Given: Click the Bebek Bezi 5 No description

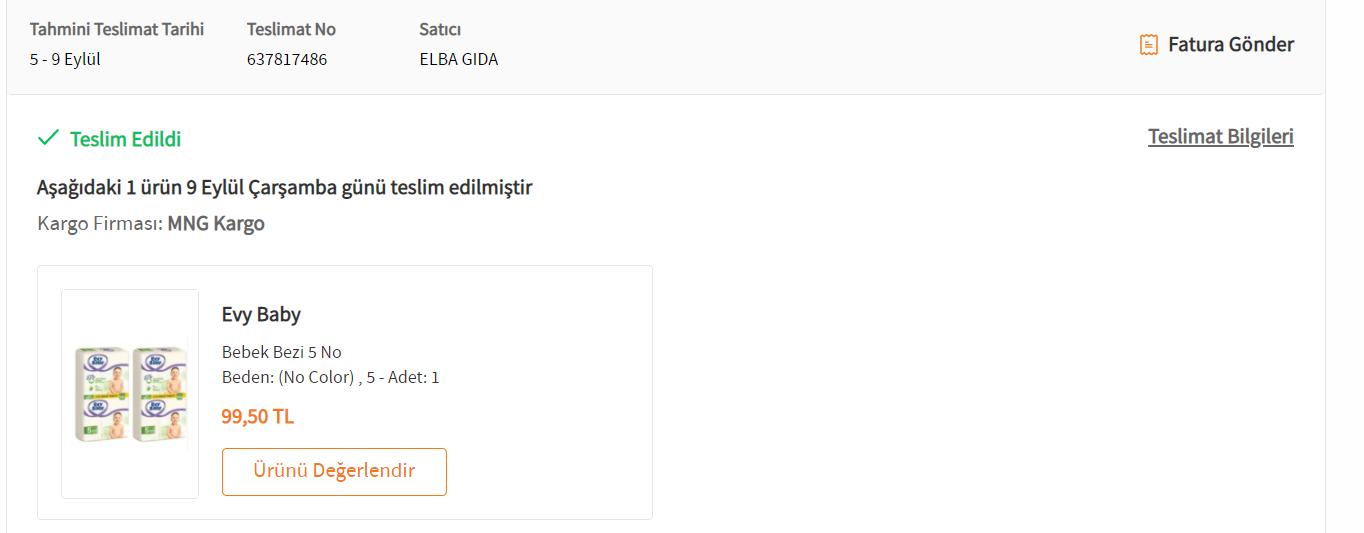Looking at the screenshot, I should 281,352.
